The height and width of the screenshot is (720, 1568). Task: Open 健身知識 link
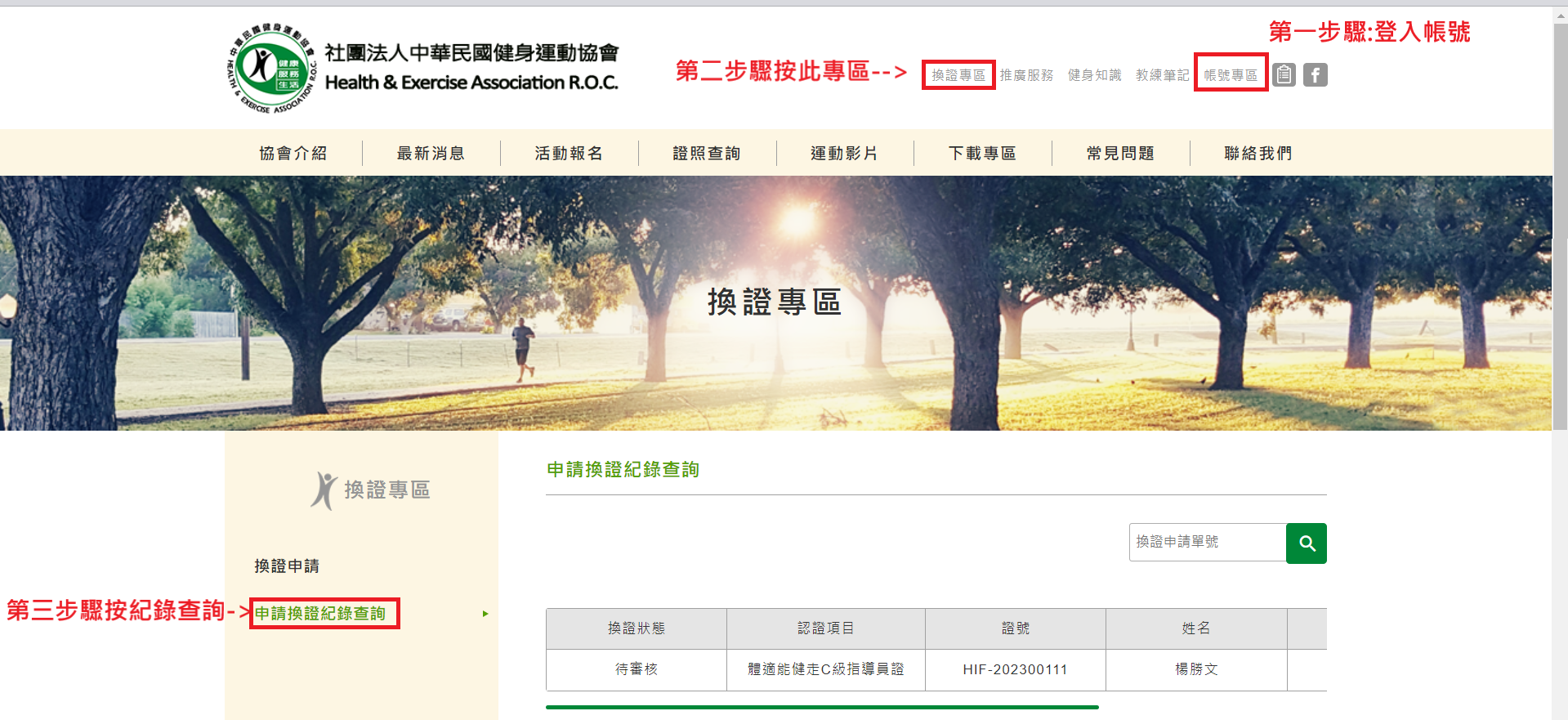coord(1094,75)
